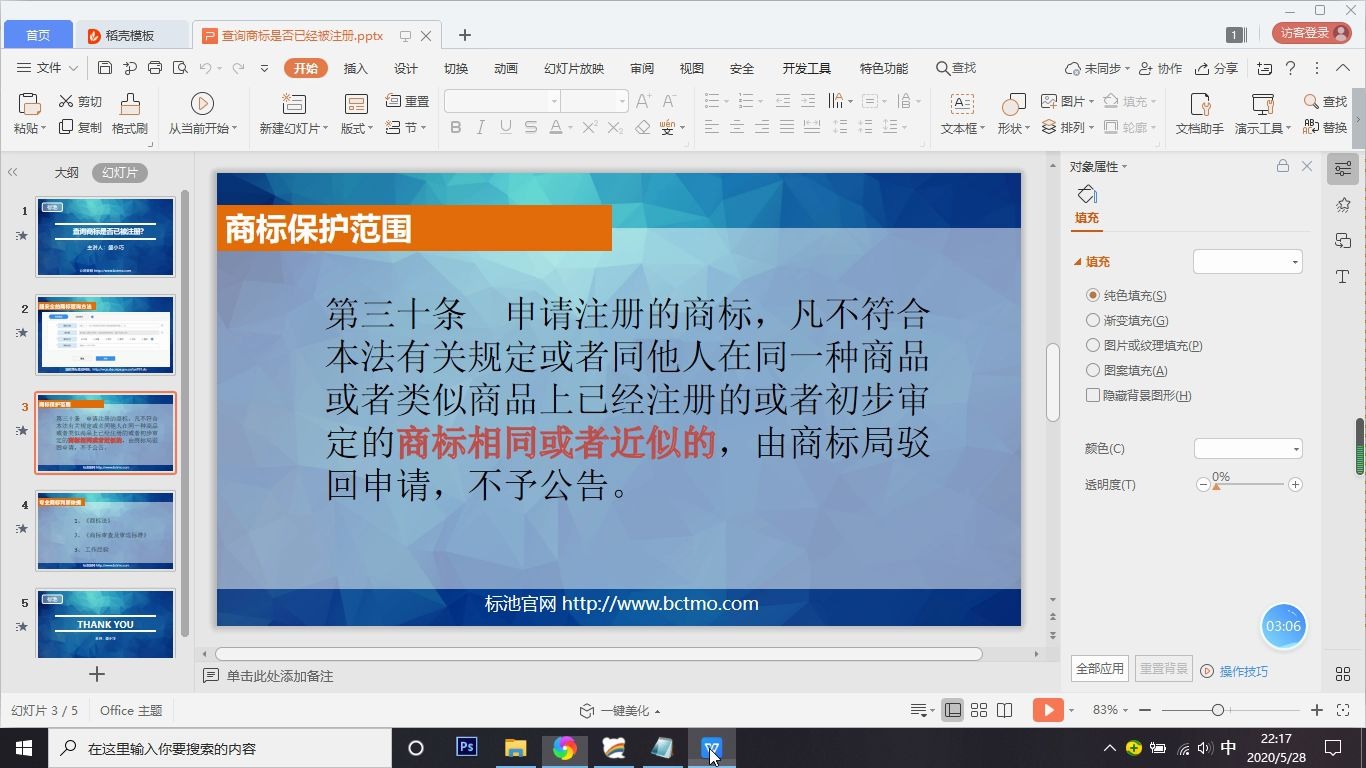
Task: Open the Transitions (切换) ribbon tab
Action: pos(455,68)
